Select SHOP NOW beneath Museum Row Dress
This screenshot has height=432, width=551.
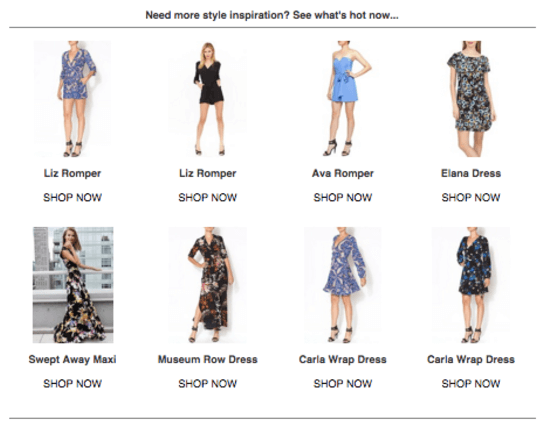[x=208, y=383]
